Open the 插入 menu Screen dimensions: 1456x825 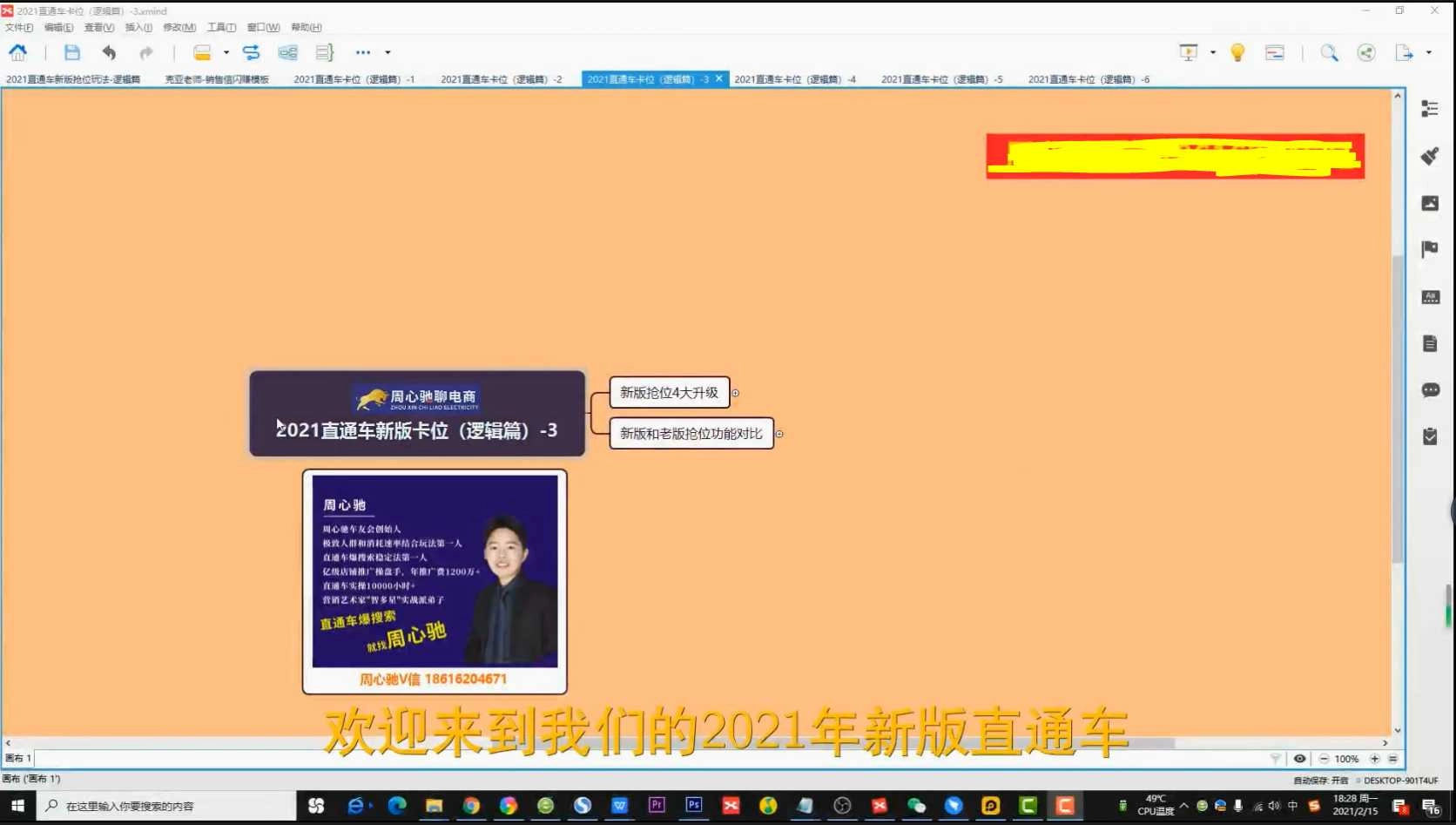point(138,27)
